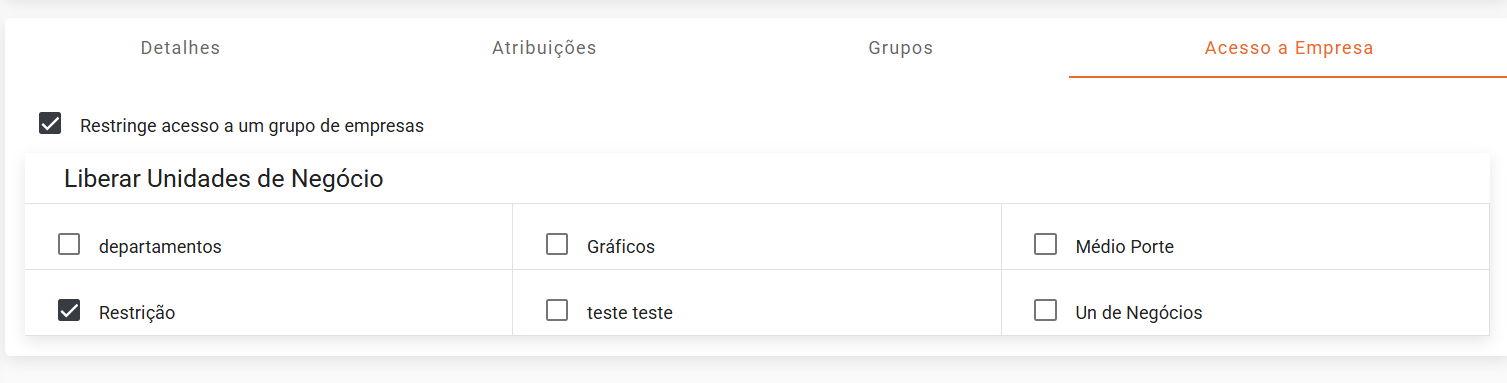Toggle the teste teste checkbox
The height and width of the screenshot is (383, 1507).
click(x=557, y=310)
